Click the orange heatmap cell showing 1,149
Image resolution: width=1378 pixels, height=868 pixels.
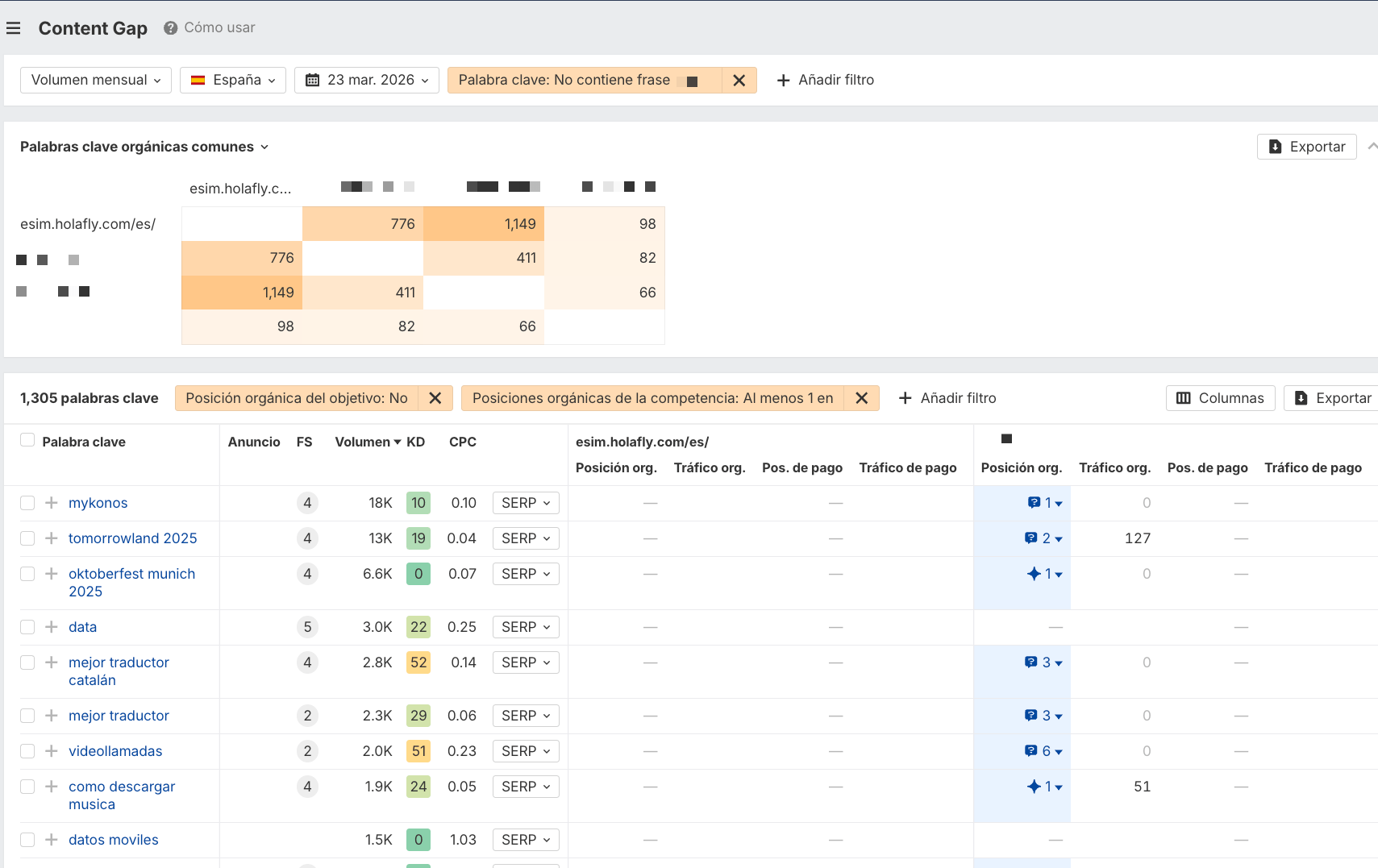click(x=484, y=223)
